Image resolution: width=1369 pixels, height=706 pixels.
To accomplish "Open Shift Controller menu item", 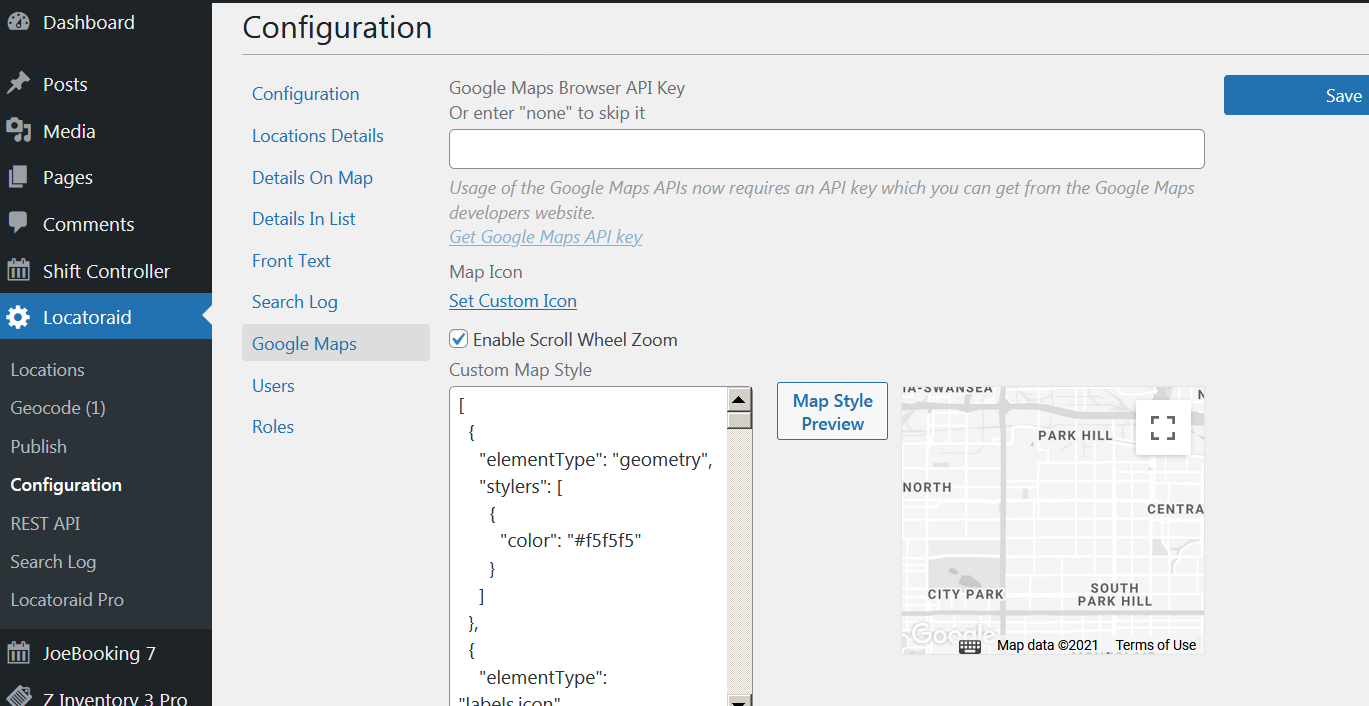I will tap(106, 271).
